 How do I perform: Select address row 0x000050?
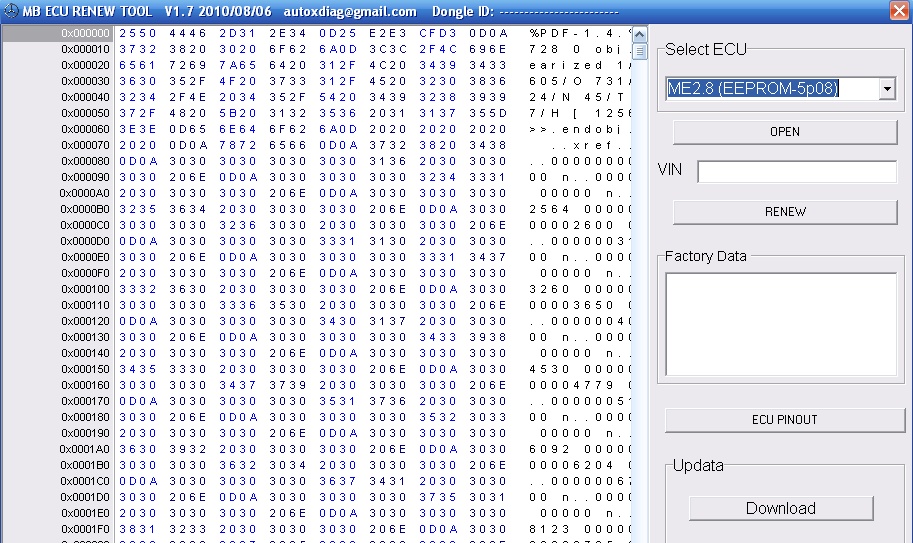click(85, 113)
